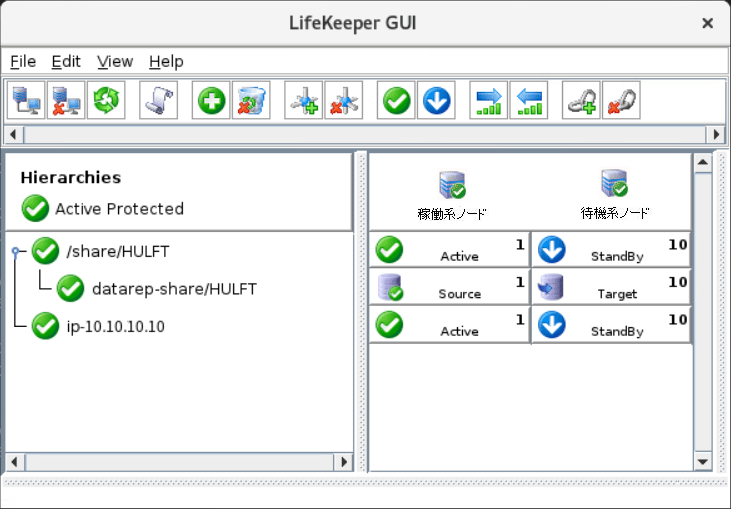Click the hierarchy panel scroll right arrow
Image resolution: width=731 pixels, height=509 pixels.
click(344, 462)
